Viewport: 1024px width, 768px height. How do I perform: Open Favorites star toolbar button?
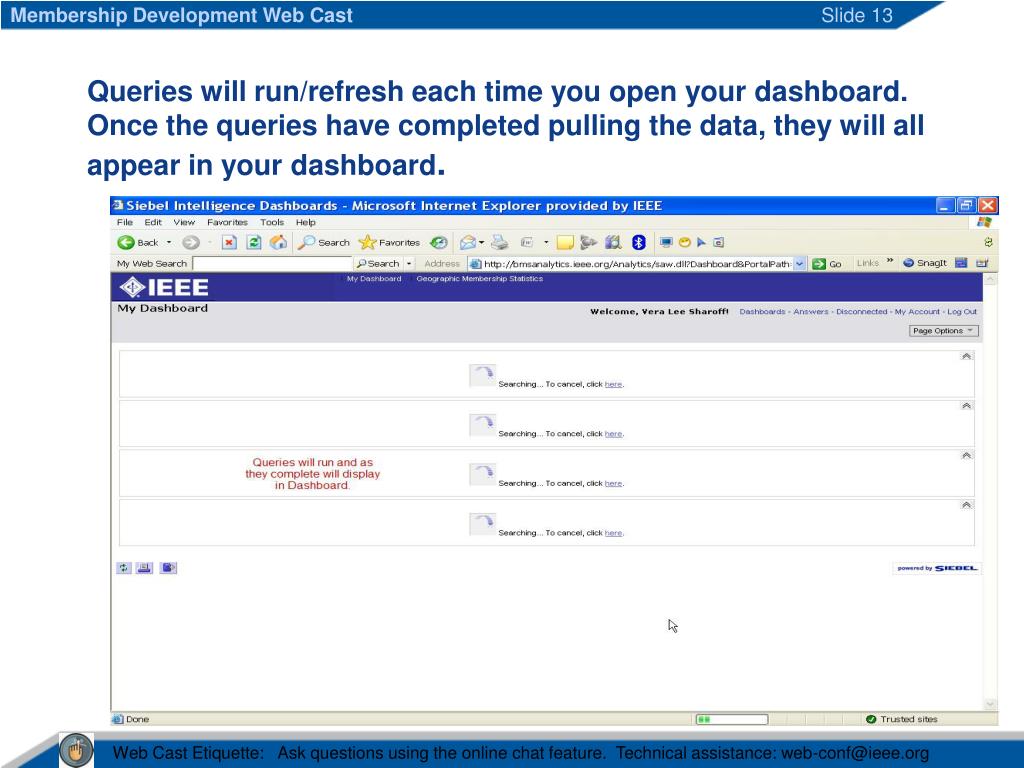pyautogui.click(x=390, y=243)
